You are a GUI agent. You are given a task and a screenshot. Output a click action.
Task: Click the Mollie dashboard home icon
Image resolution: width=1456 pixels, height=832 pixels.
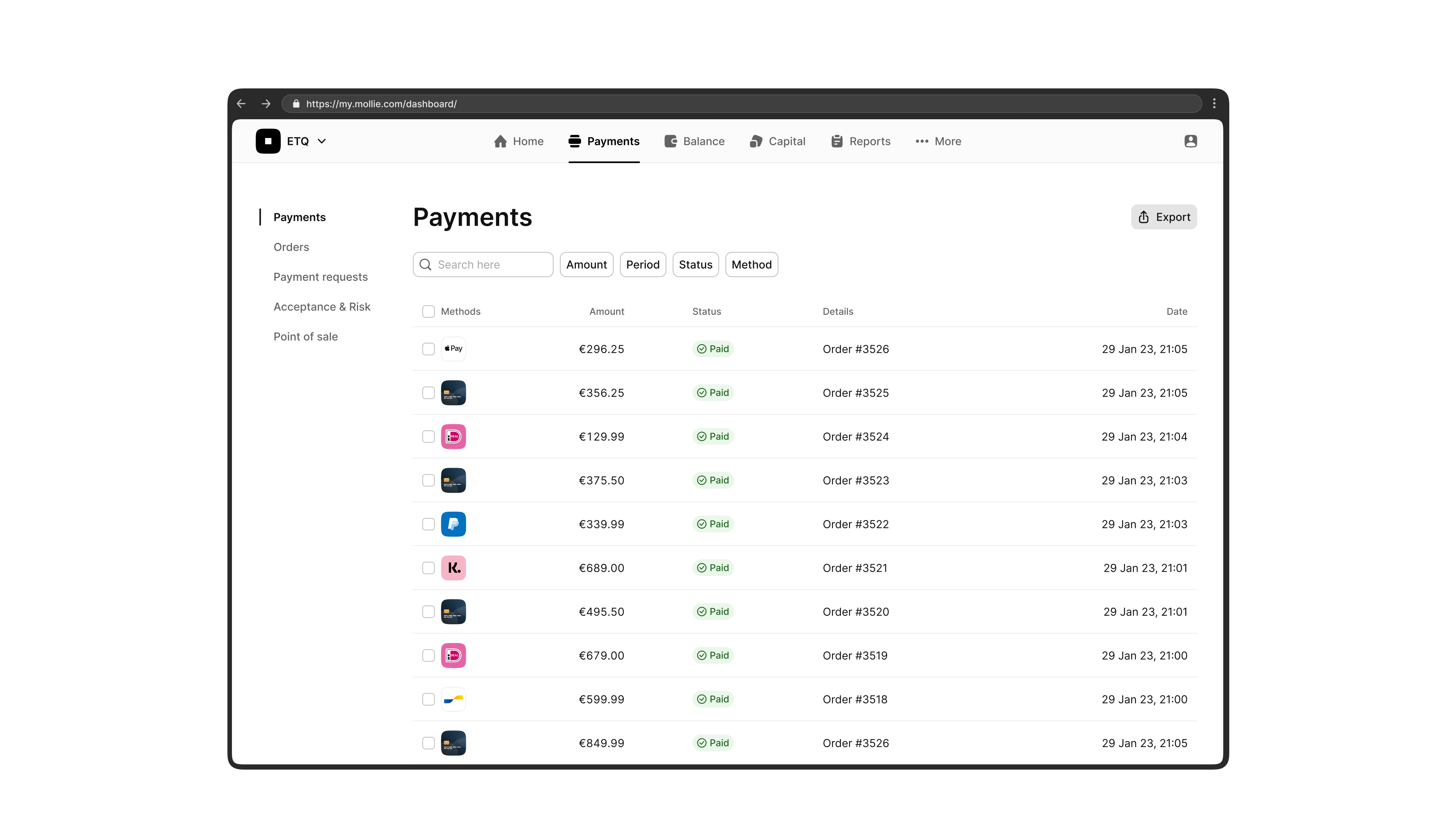click(499, 141)
